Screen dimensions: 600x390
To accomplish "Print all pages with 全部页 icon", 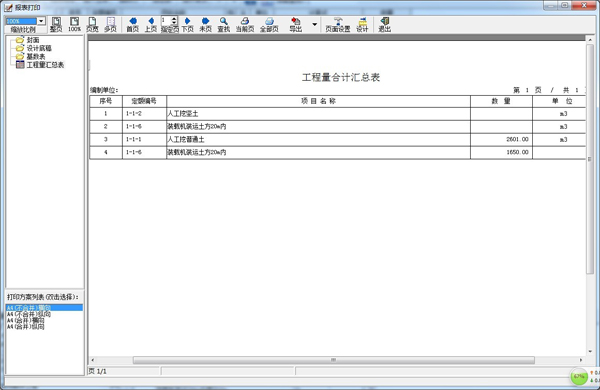I will [x=269, y=24].
